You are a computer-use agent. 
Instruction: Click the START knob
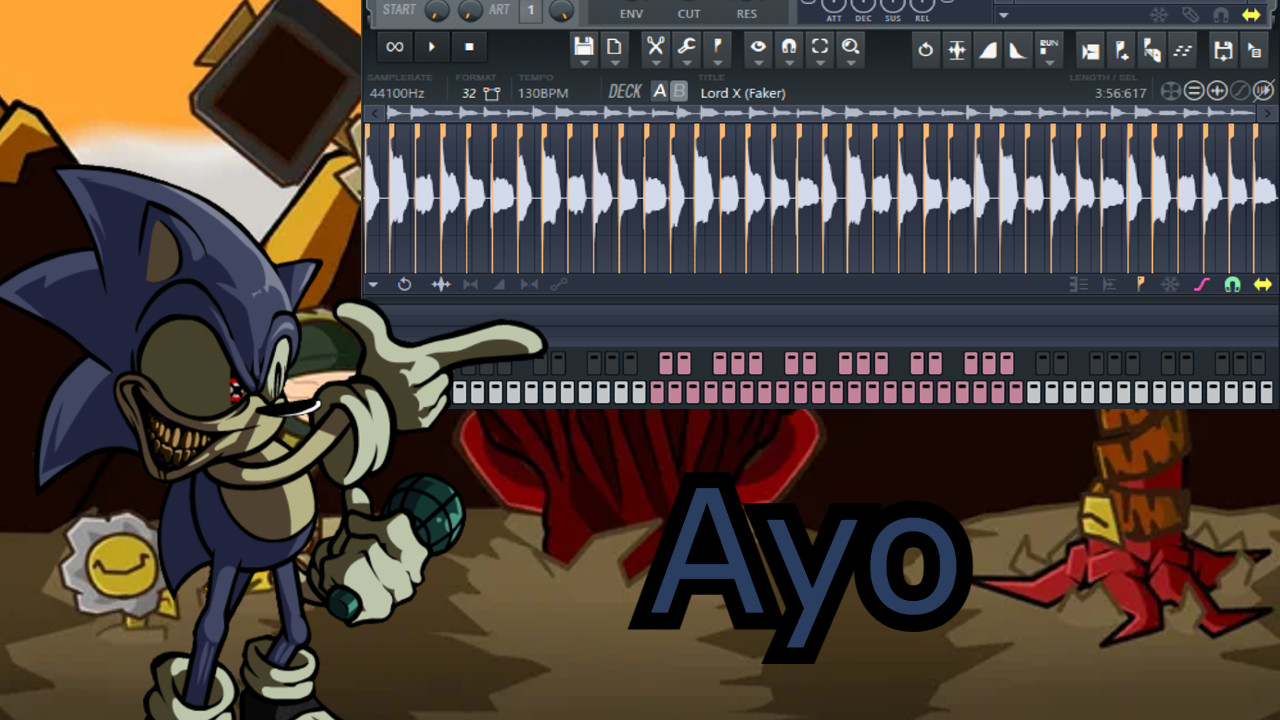[x=437, y=10]
